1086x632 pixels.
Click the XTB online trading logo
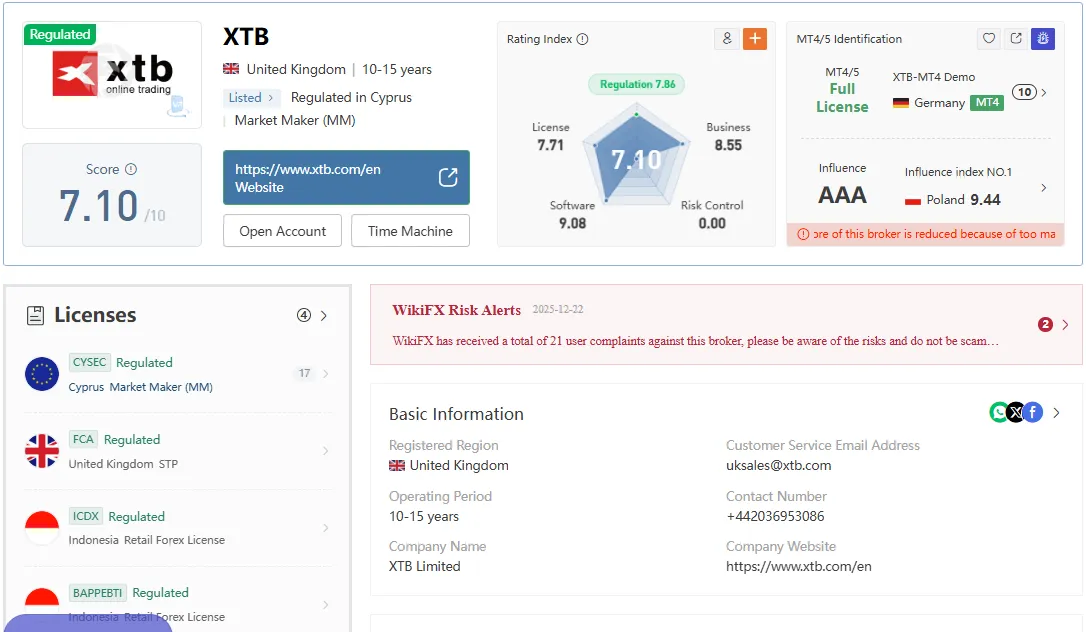[112, 74]
